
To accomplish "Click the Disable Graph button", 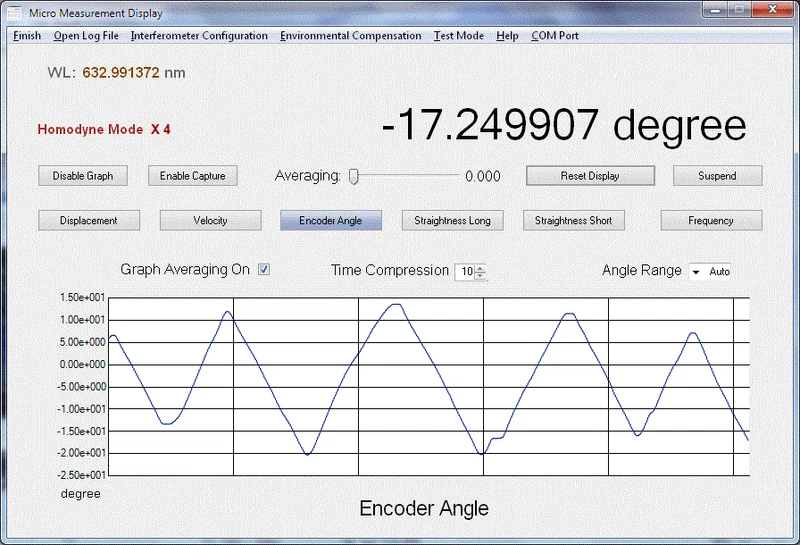I will point(83,176).
